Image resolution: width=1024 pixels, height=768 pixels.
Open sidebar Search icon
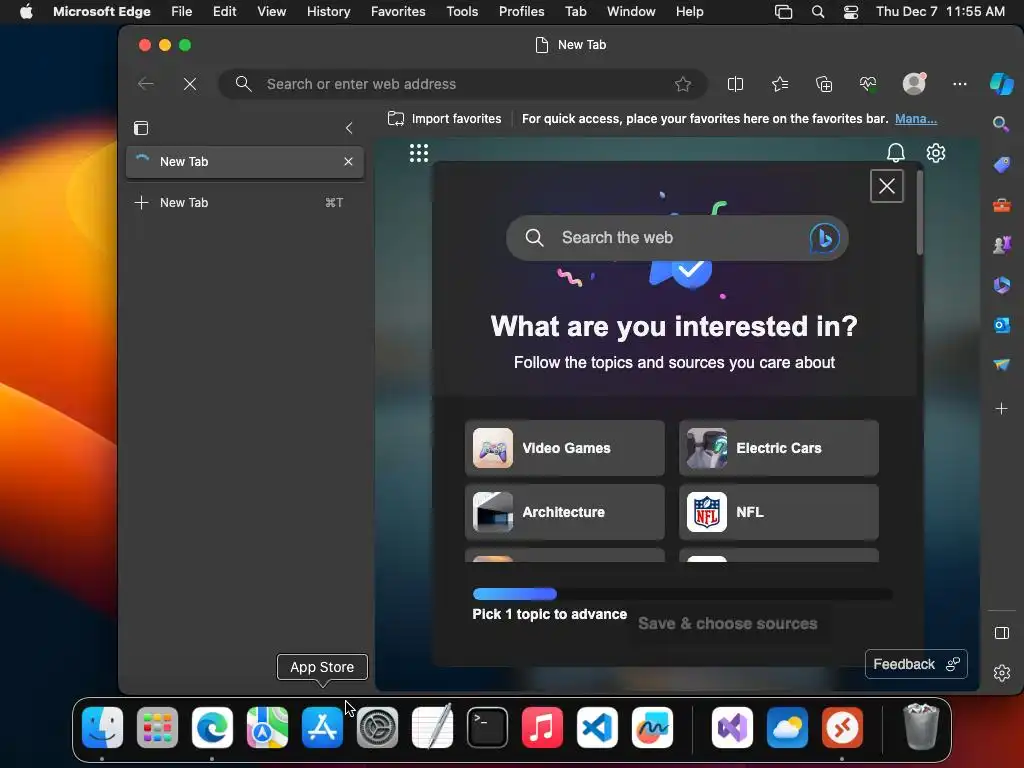[x=1001, y=124]
